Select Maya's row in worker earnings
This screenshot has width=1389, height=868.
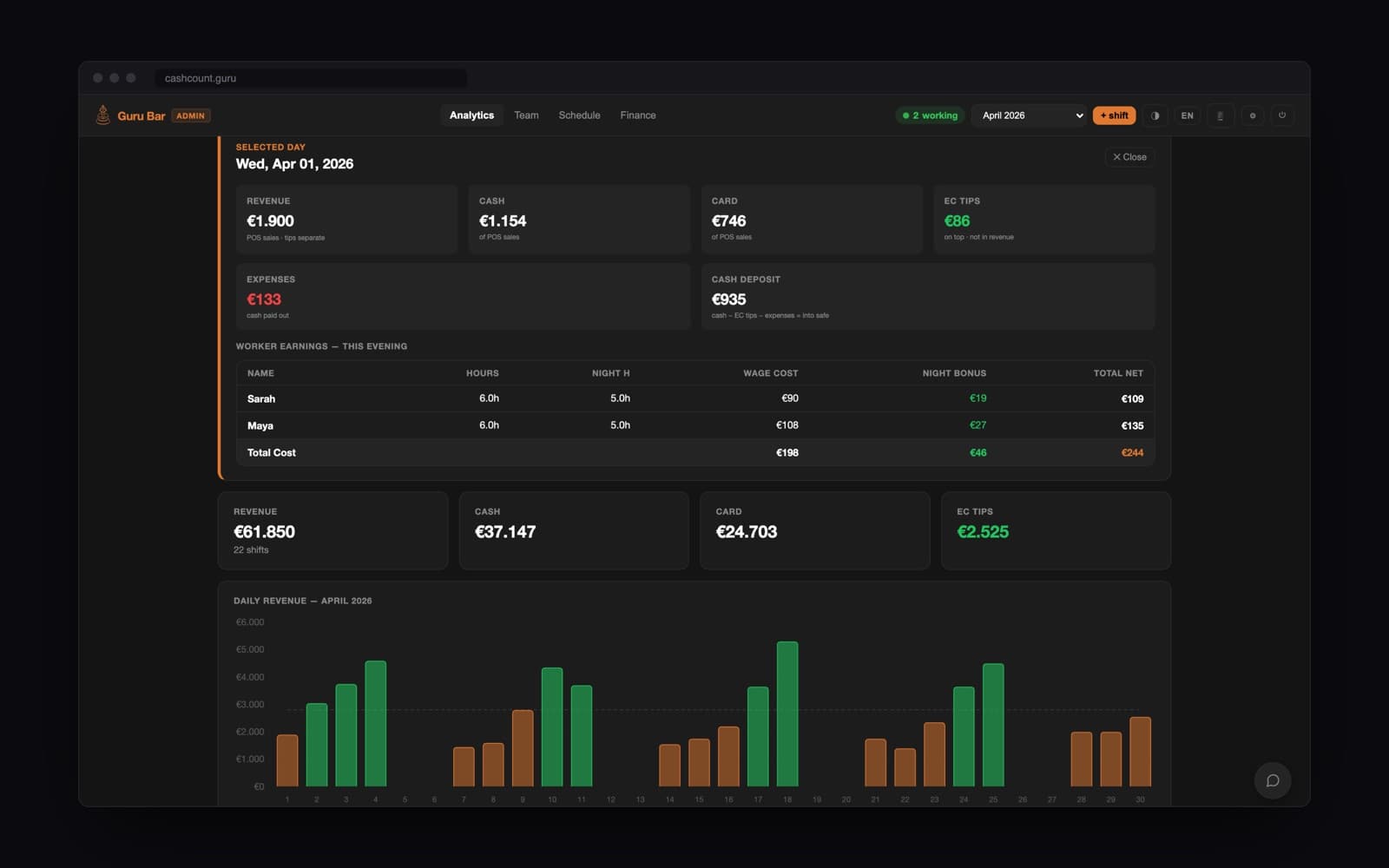coord(695,425)
